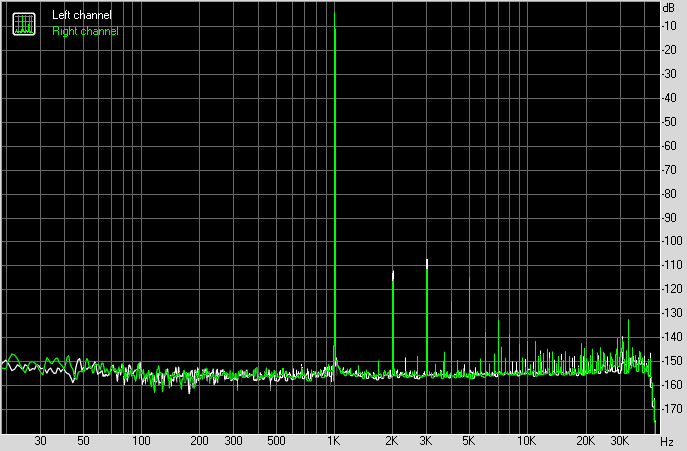Image resolution: width=687 pixels, height=451 pixels.
Task: Click the 10K frequency axis label
Action: tap(526, 440)
